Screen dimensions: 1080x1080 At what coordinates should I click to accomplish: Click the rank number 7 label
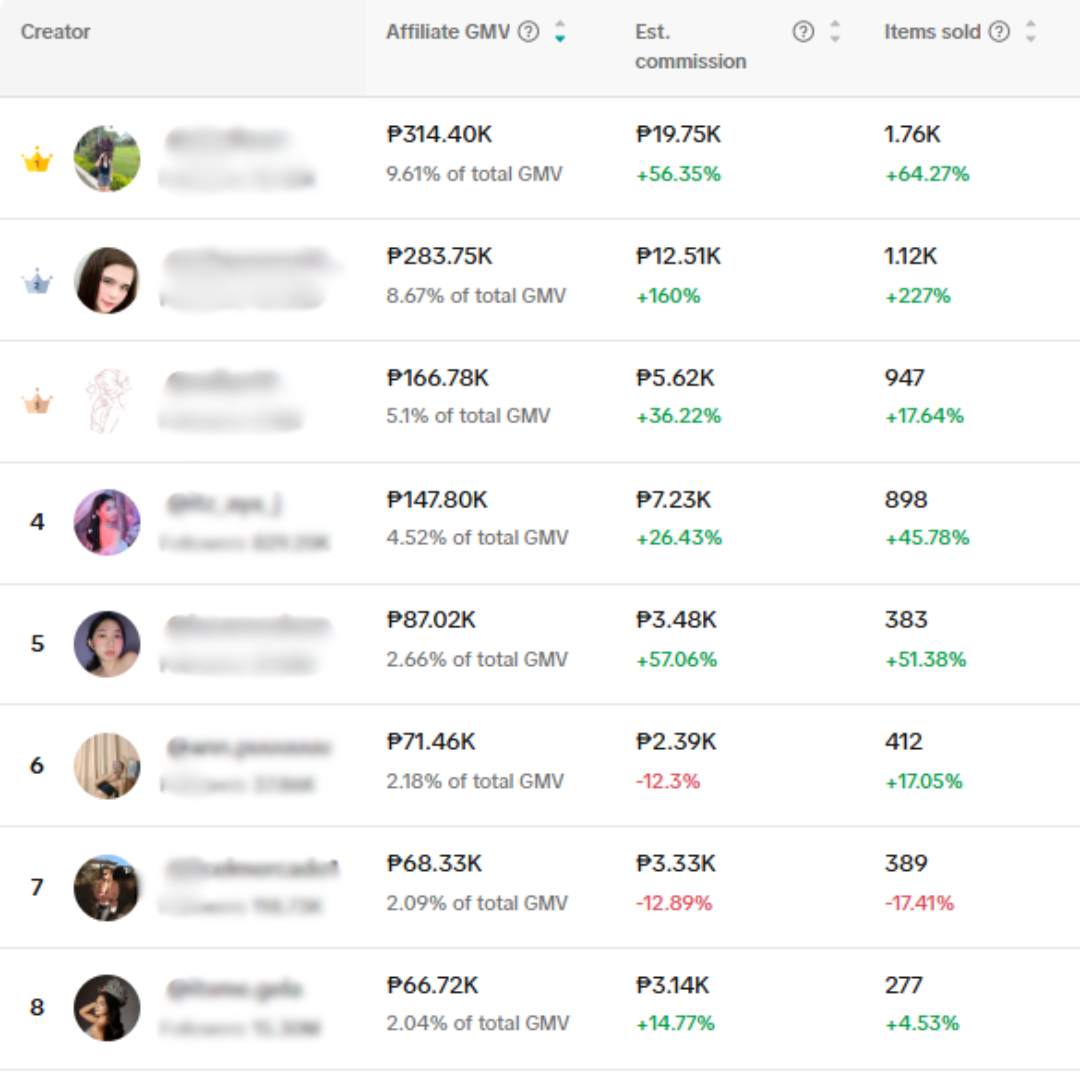[x=37, y=888]
